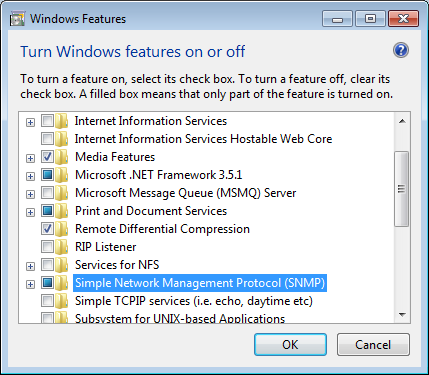Uncheck the Remote Differential Compression checkbox
The width and height of the screenshot is (429, 375).
tap(47, 229)
